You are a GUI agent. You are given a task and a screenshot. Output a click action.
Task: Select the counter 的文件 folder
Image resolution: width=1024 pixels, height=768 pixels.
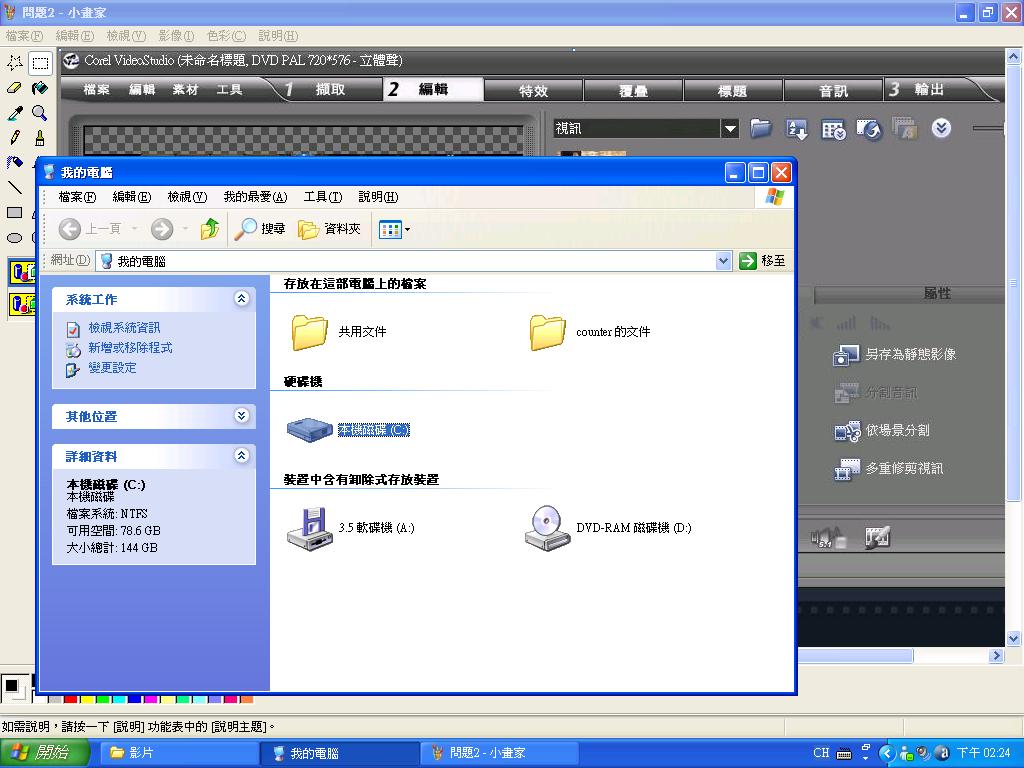590,332
